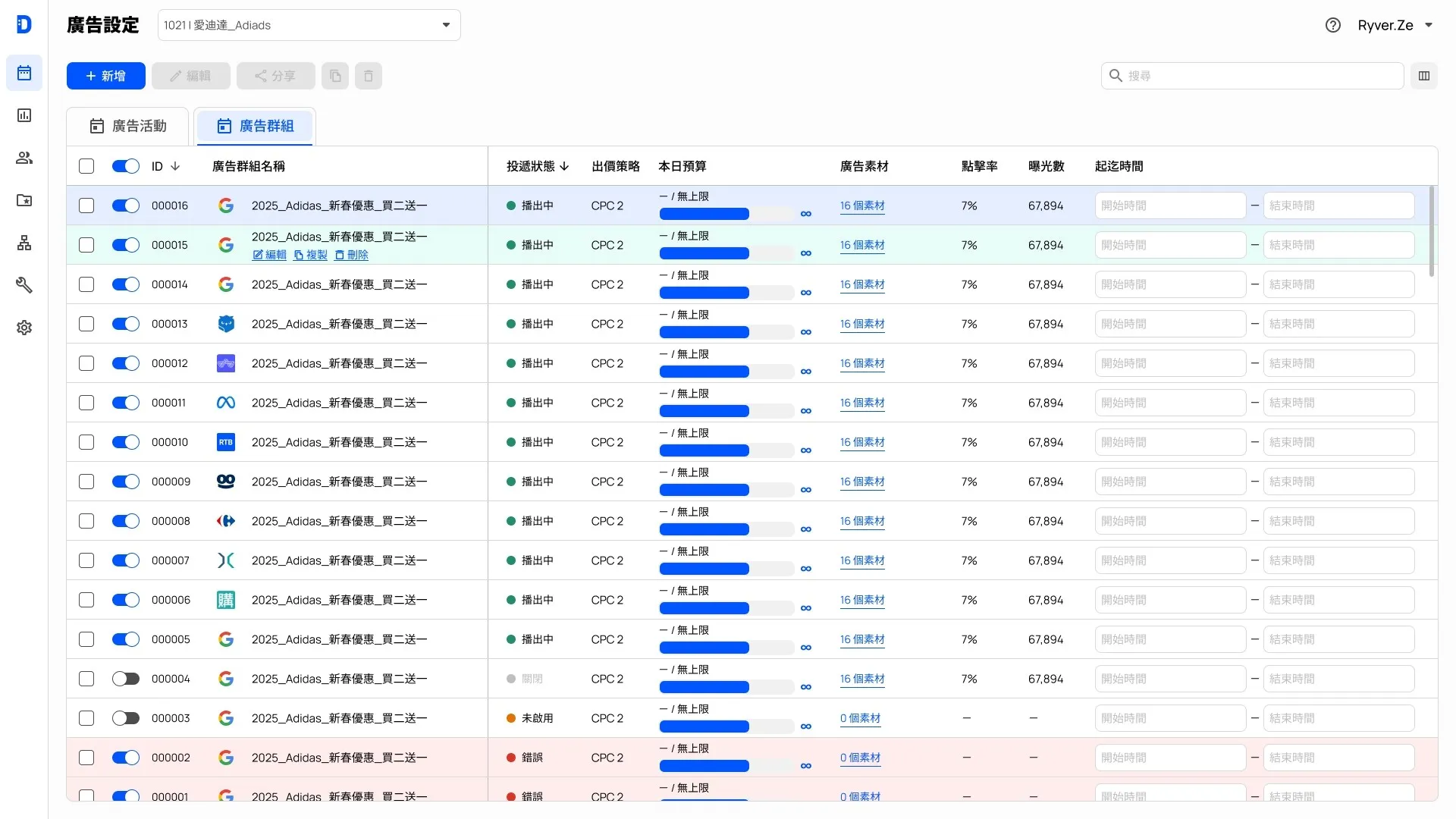Click 刪除 link under row 000015
This screenshot has width=1456, height=819.
[x=352, y=255]
